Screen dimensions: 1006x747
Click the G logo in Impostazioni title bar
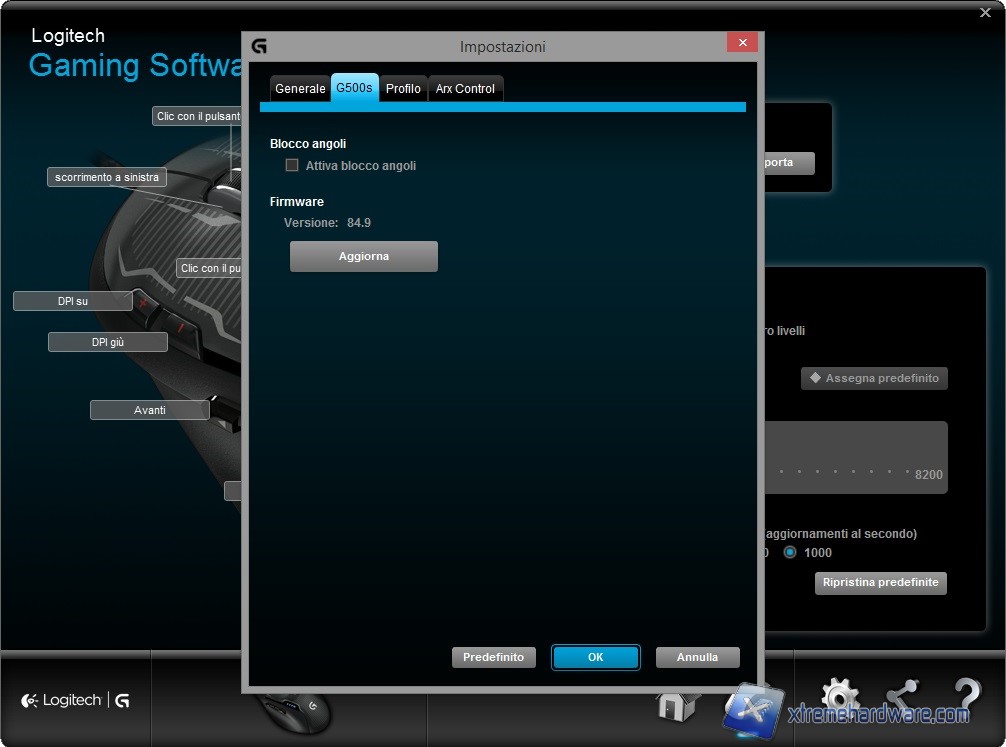259,47
